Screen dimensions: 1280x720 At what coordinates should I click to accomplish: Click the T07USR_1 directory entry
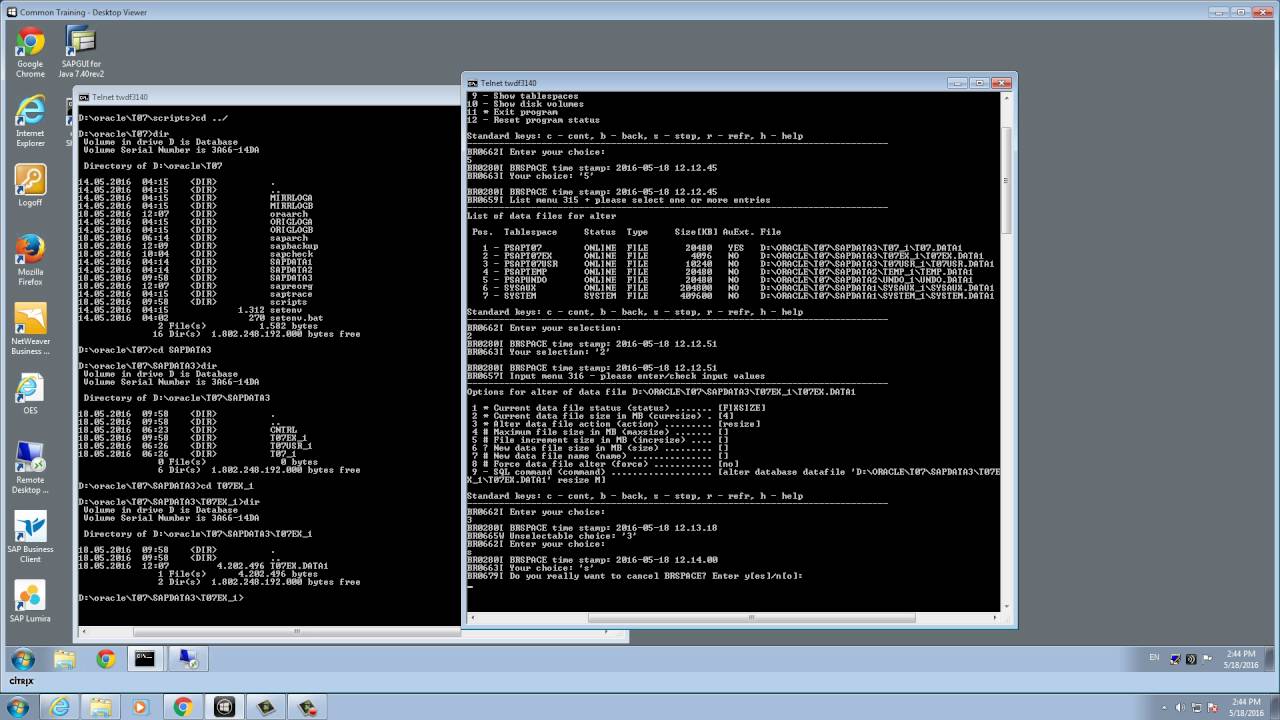[195, 446]
